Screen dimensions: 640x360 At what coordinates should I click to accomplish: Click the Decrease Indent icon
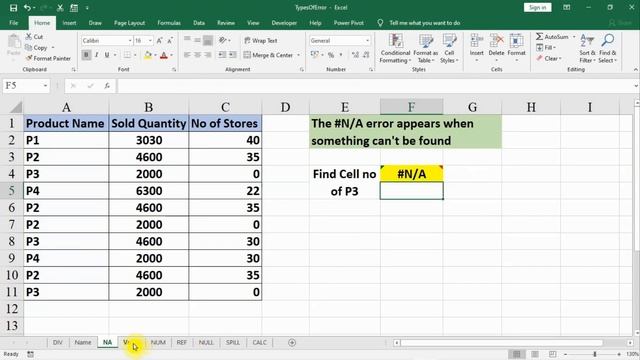(222, 55)
